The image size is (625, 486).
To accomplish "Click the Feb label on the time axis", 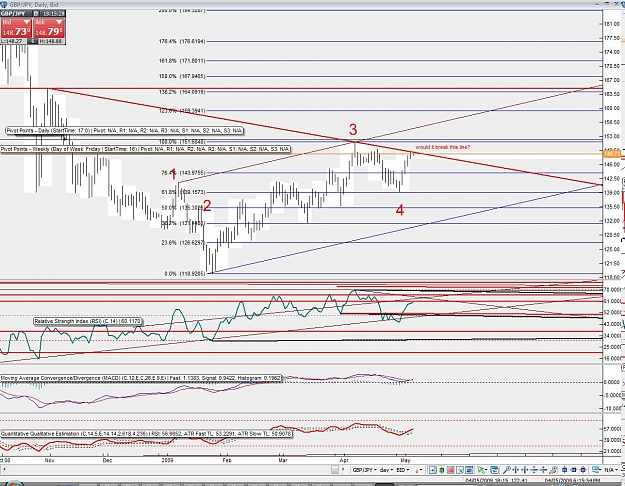I will [227, 460].
